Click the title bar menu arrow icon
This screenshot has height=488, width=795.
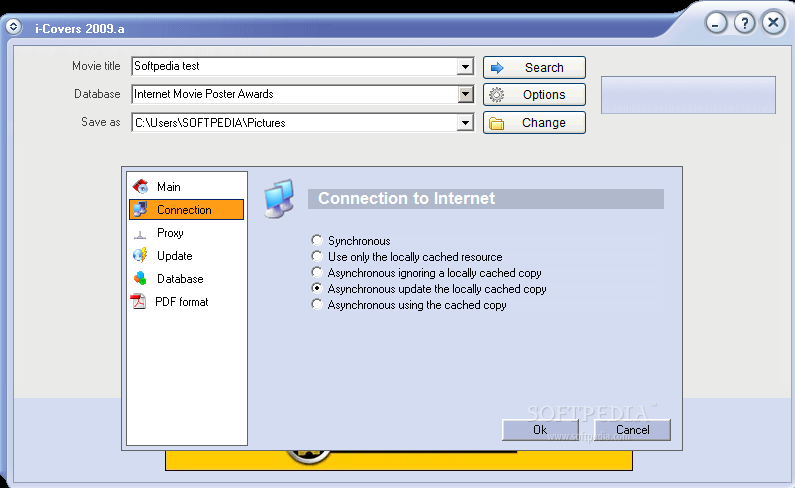(x=14, y=26)
